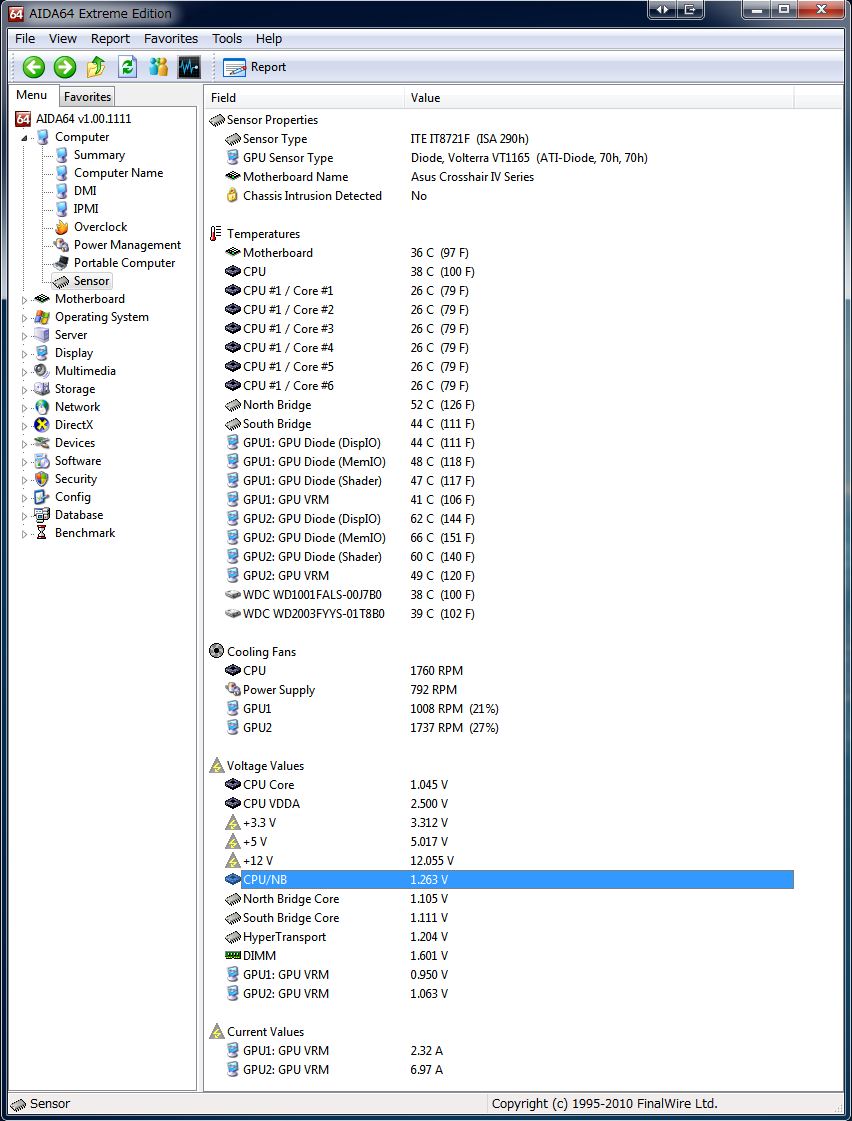Go forward with the green right arrow

pyautogui.click(x=65, y=67)
